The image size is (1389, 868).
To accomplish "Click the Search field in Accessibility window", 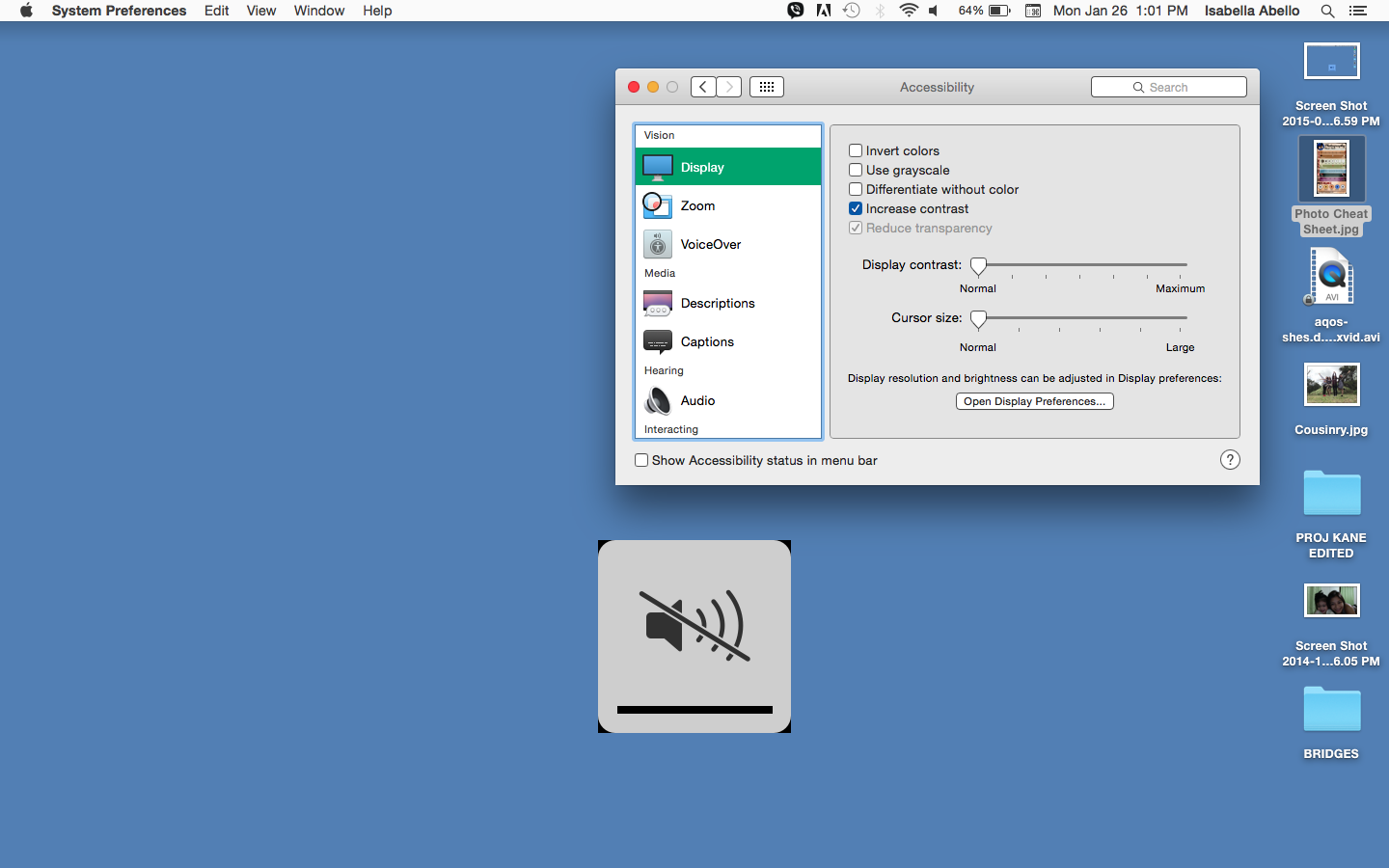I will click(x=1169, y=87).
